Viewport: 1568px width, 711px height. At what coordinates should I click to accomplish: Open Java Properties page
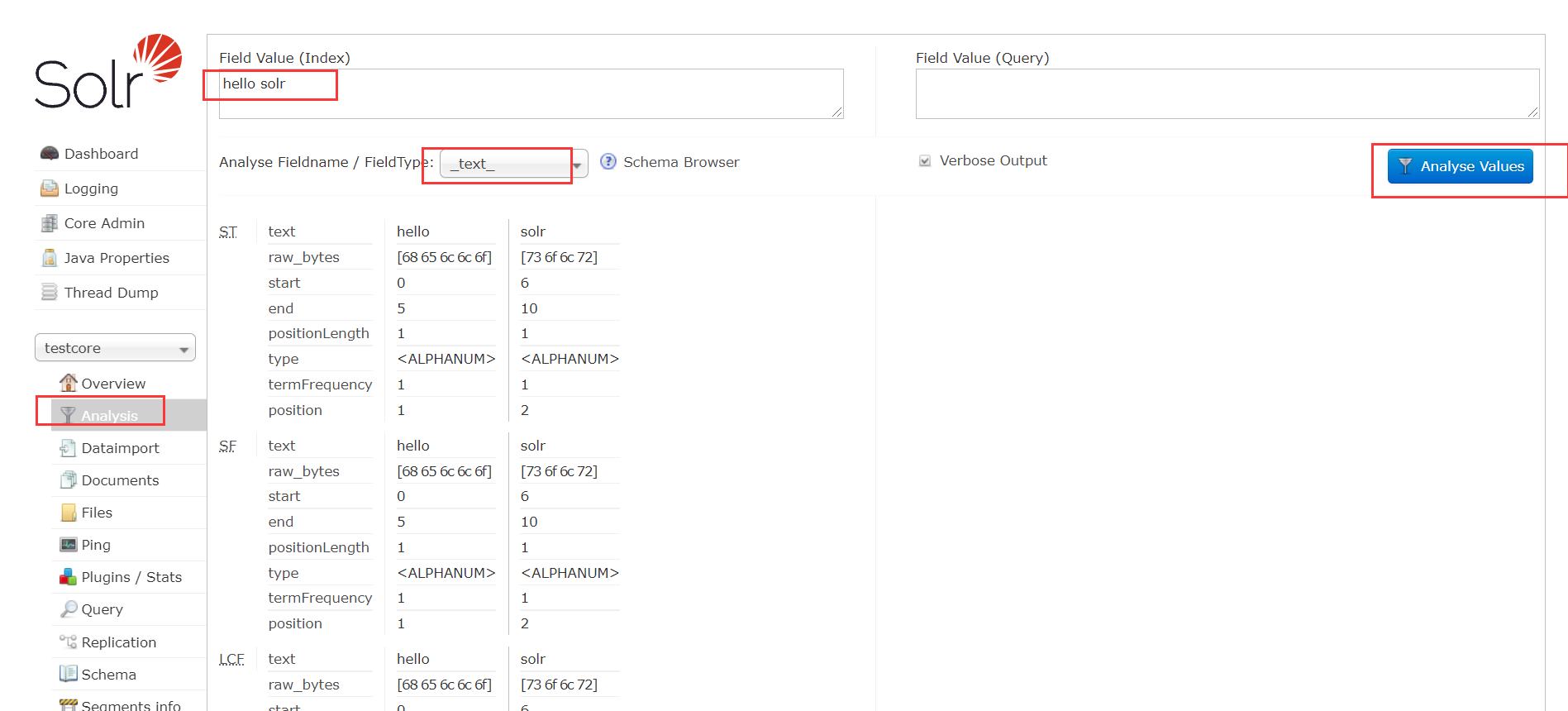point(117,258)
